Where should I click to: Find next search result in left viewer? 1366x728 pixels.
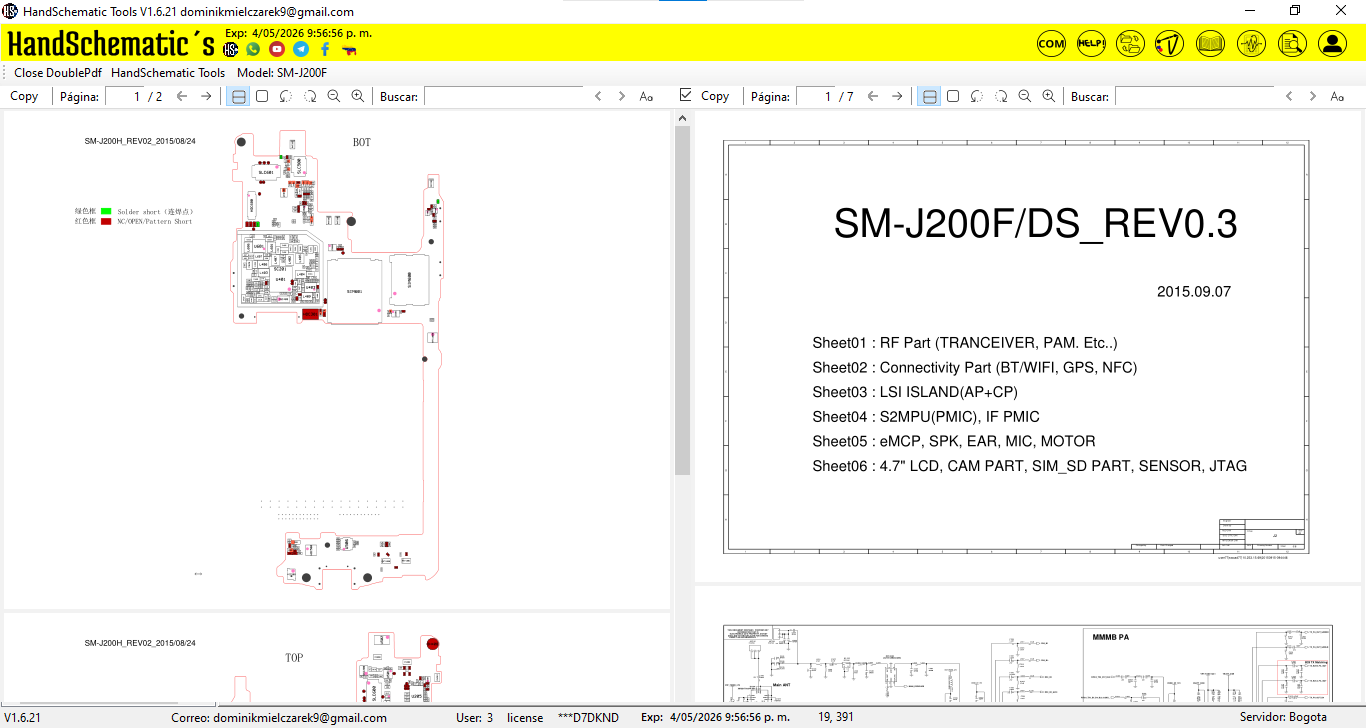tap(622, 96)
